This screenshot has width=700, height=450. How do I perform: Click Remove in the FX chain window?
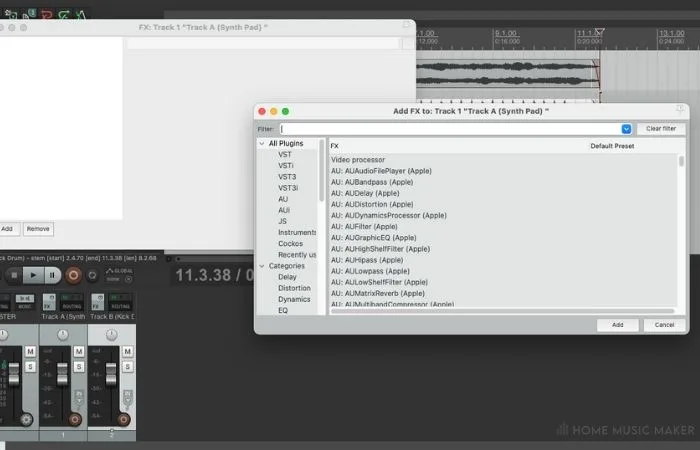click(x=38, y=229)
